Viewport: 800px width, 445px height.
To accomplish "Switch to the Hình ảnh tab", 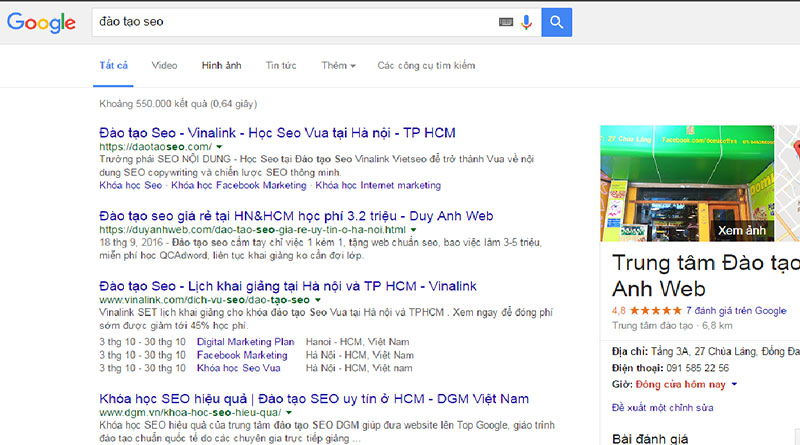I will [x=221, y=65].
